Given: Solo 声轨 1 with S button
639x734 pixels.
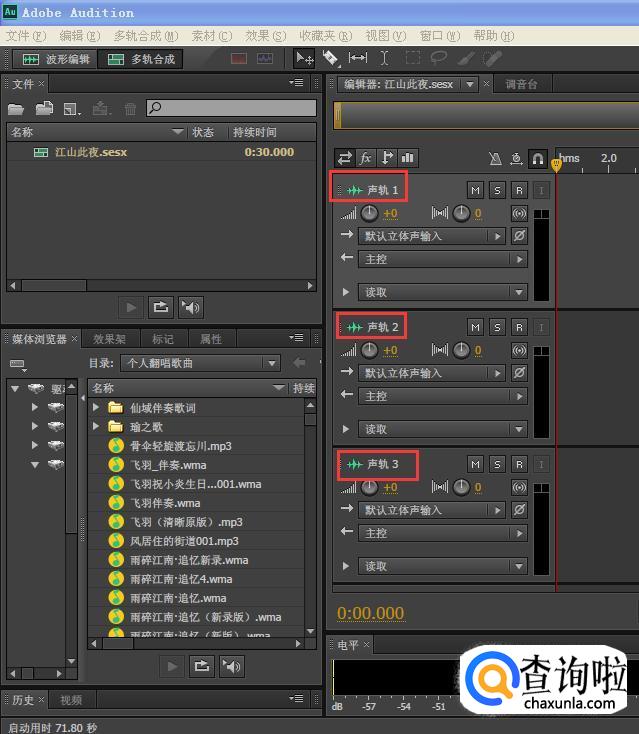Looking at the screenshot, I should (x=497, y=190).
